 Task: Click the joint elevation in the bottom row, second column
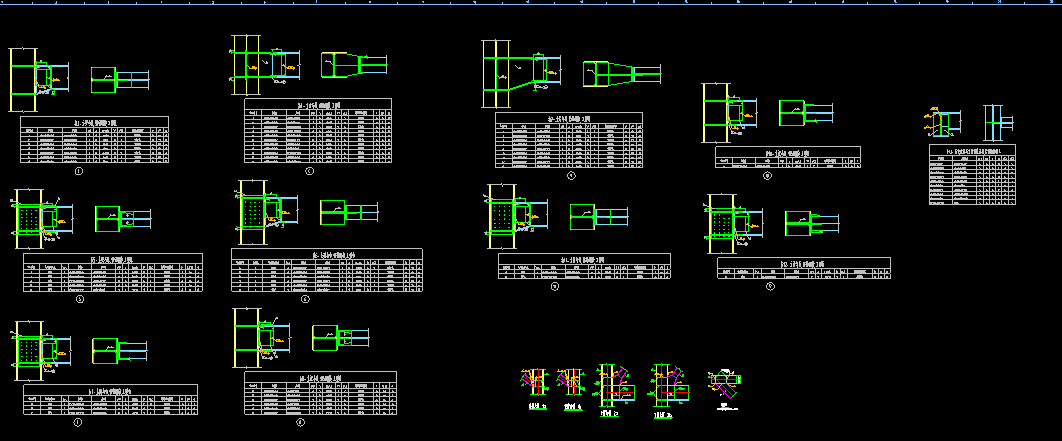[x=260, y=339]
